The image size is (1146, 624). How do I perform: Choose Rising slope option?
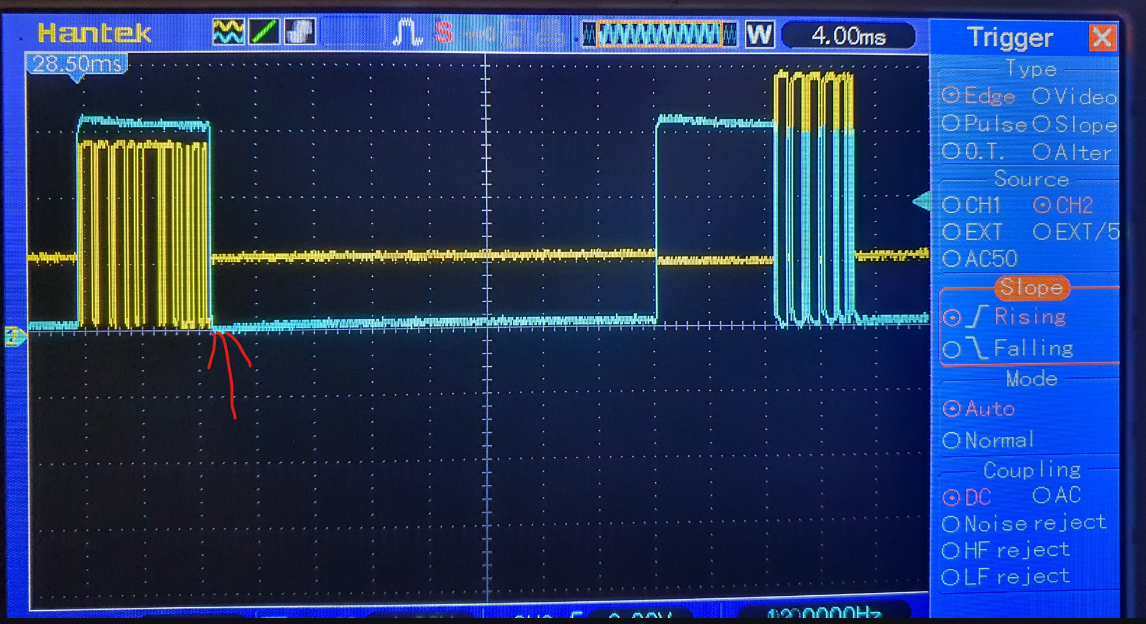point(1005,317)
